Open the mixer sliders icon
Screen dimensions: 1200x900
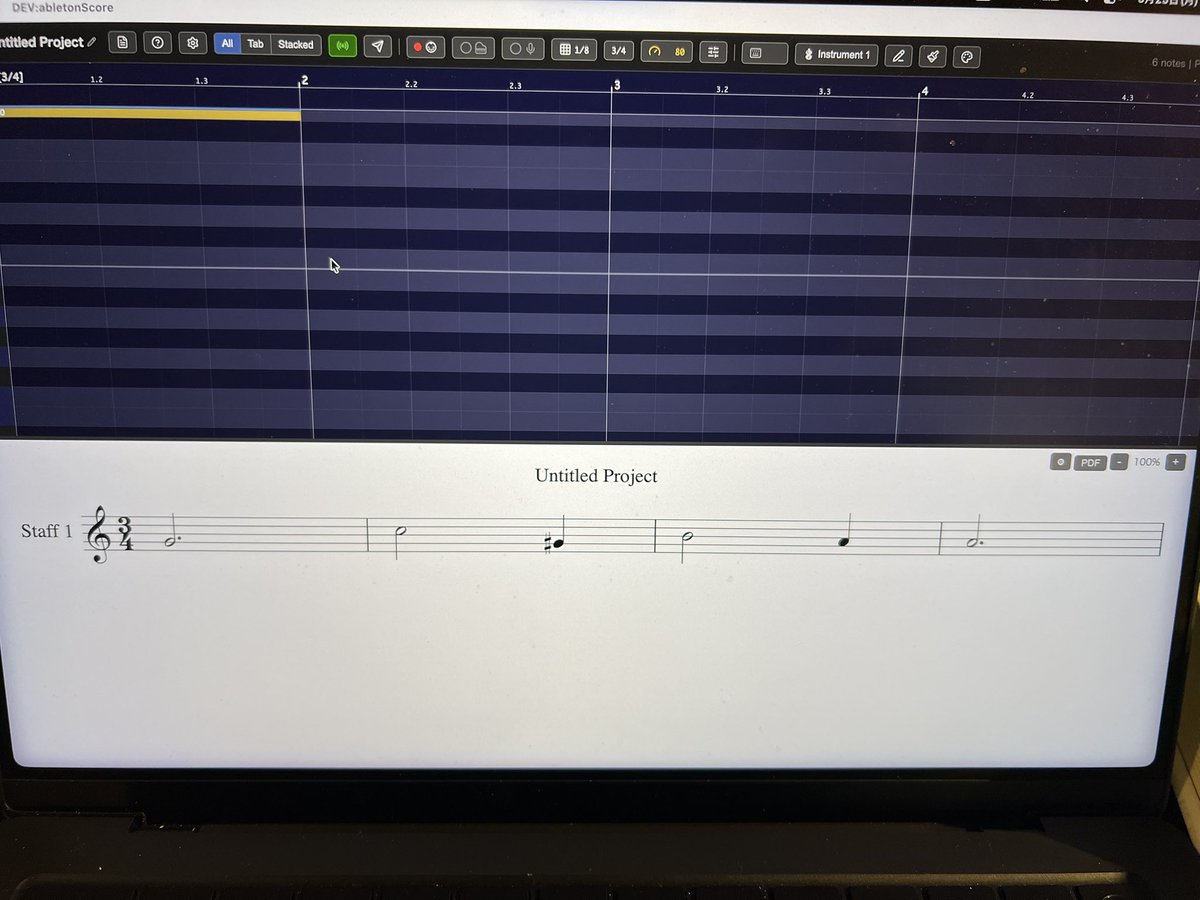[x=713, y=51]
